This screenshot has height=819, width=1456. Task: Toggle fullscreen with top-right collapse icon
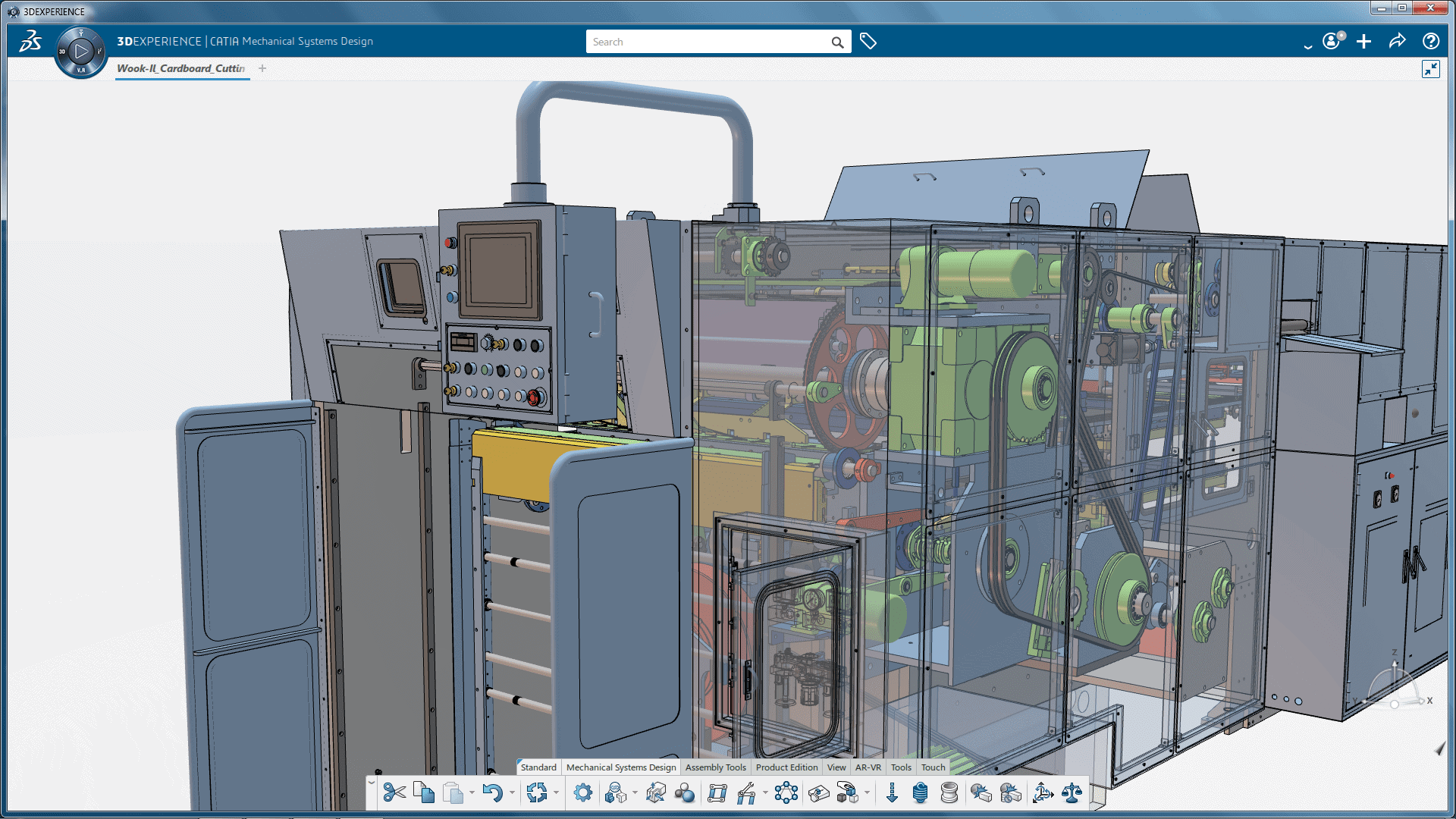point(1430,69)
